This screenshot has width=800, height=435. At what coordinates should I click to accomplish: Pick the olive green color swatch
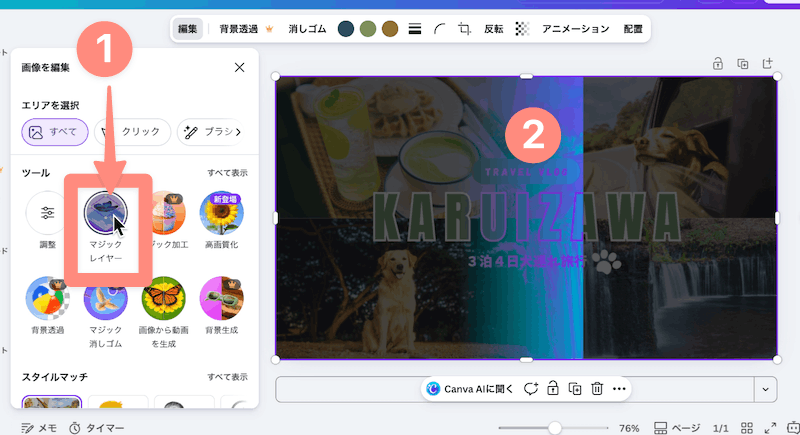click(x=368, y=29)
